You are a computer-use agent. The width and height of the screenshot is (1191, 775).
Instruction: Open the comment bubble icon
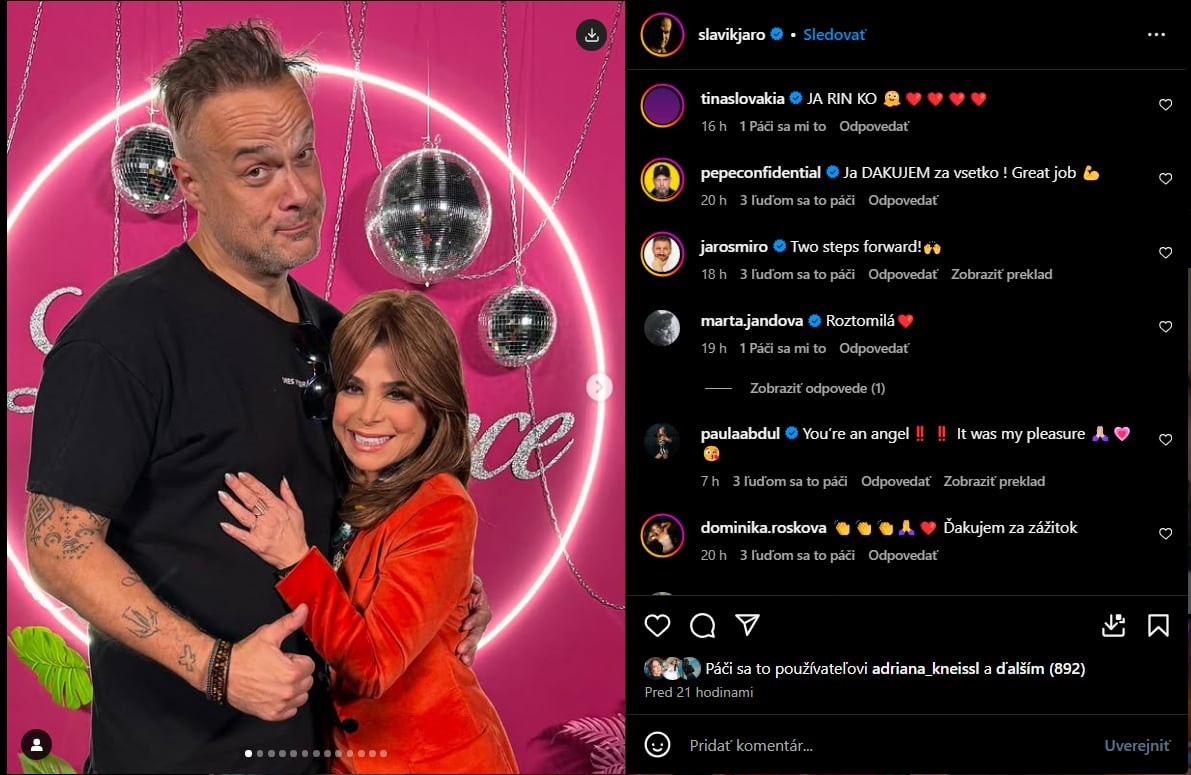point(703,625)
